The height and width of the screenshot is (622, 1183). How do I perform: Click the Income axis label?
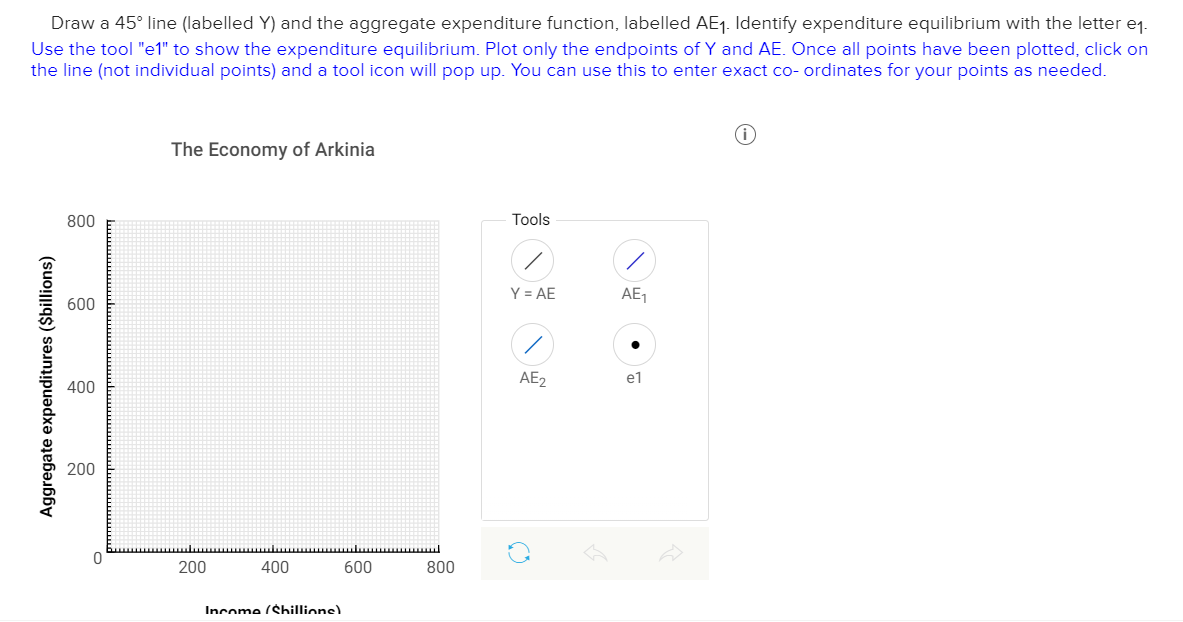274,611
